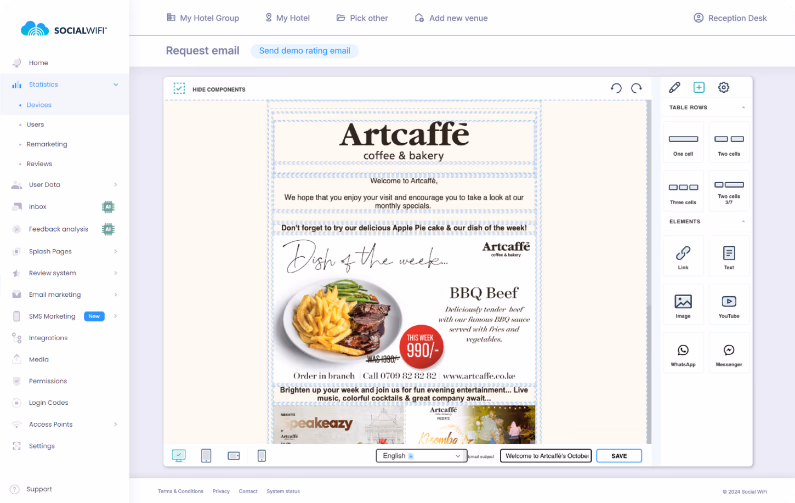Select Devices under Statistics
795x503 pixels.
tap(39, 105)
